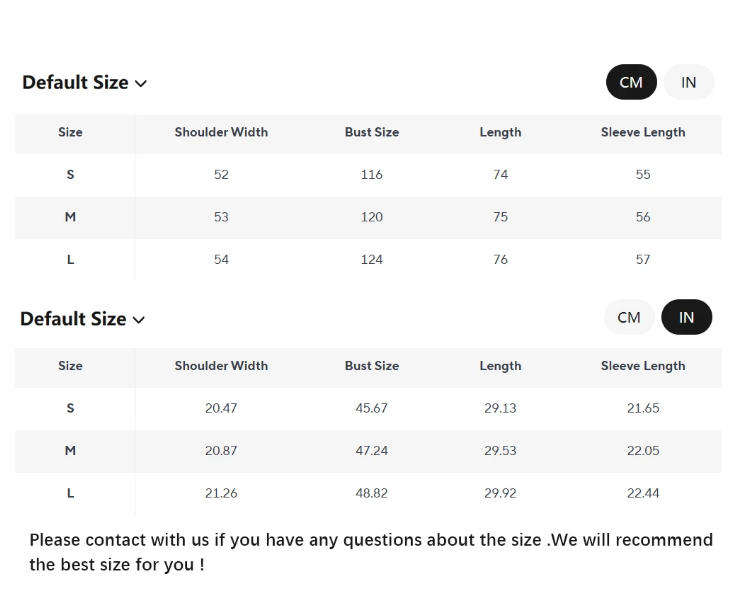The width and height of the screenshot is (735, 591).
Task: Select CM unit in top size chart
Action: point(631,82)
